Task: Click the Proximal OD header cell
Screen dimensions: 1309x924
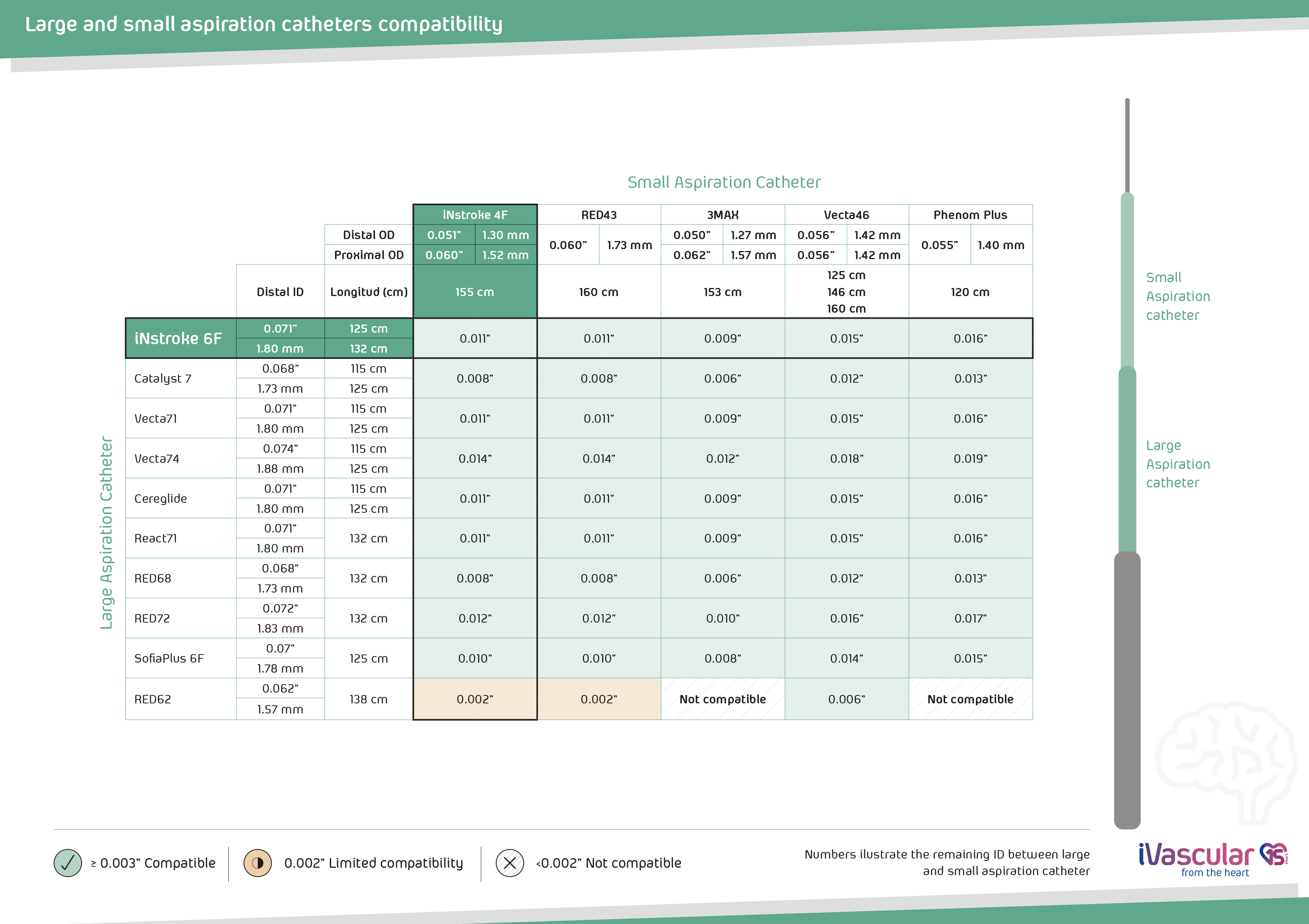Action: pyautogui.click(x=369, y=255)
